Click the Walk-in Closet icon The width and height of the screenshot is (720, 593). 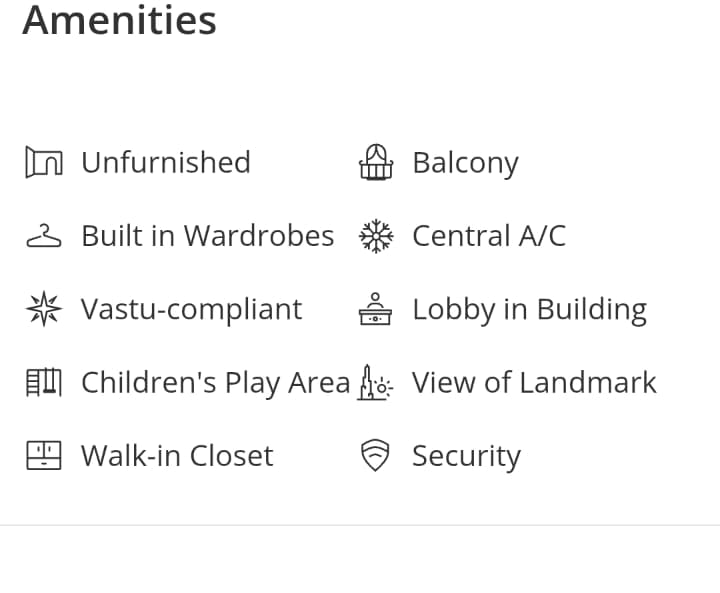click(x=43, y=456)
